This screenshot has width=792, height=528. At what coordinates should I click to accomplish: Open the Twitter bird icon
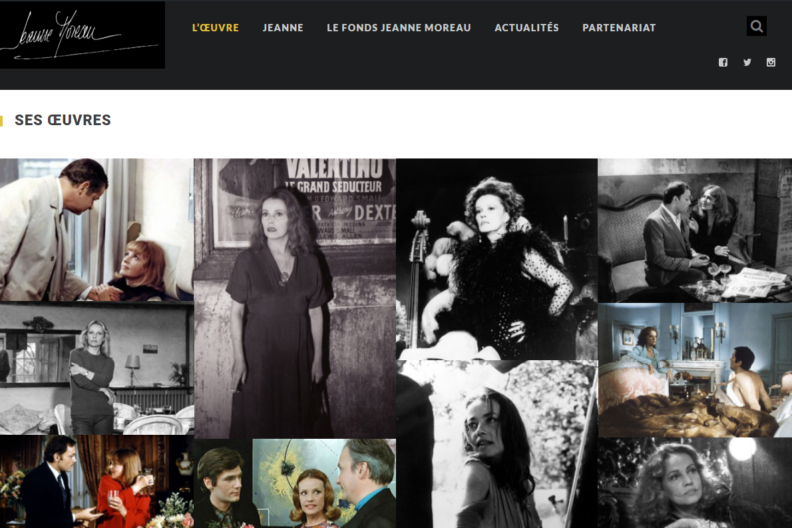point(747,62)
